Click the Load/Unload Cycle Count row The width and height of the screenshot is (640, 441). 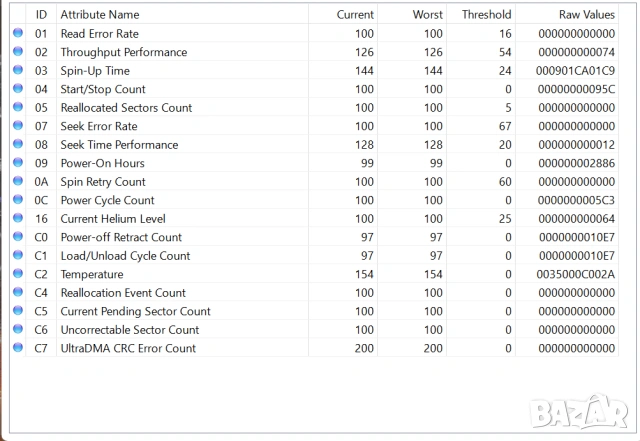pyautogui.click(x=125, y=256)
